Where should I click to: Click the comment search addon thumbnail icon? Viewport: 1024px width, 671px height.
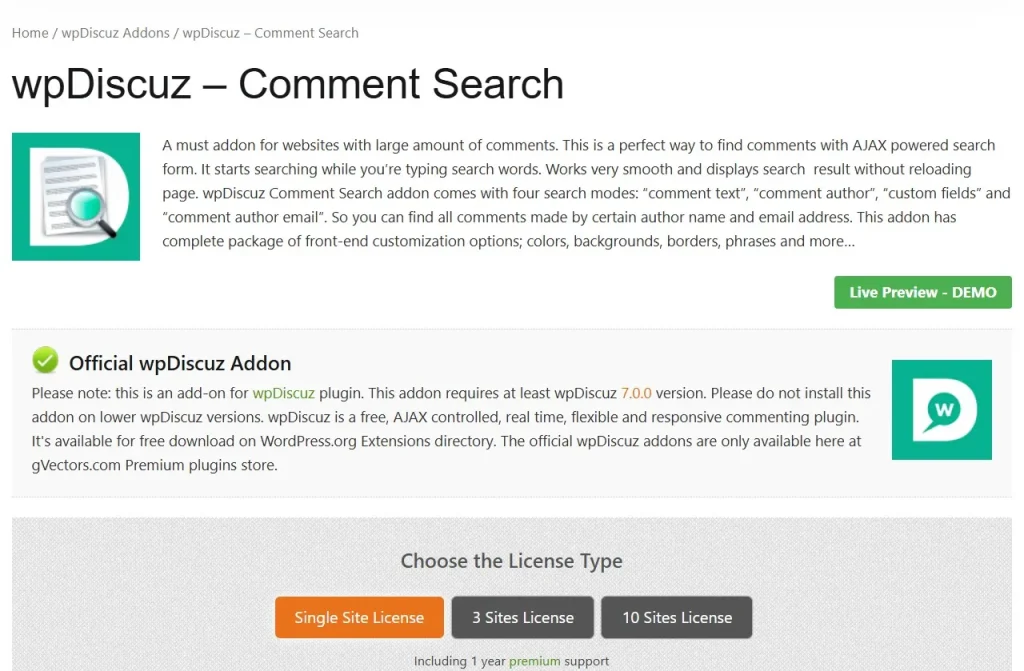click(x=75, y=196)
